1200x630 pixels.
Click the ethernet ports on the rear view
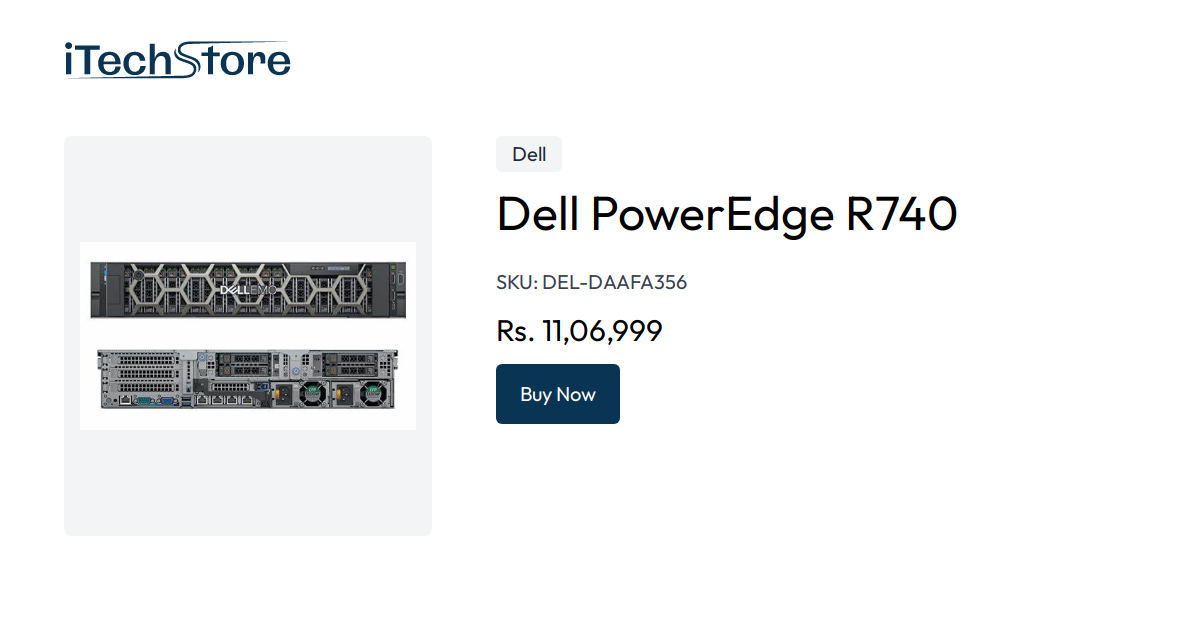[x=224, y=399]
